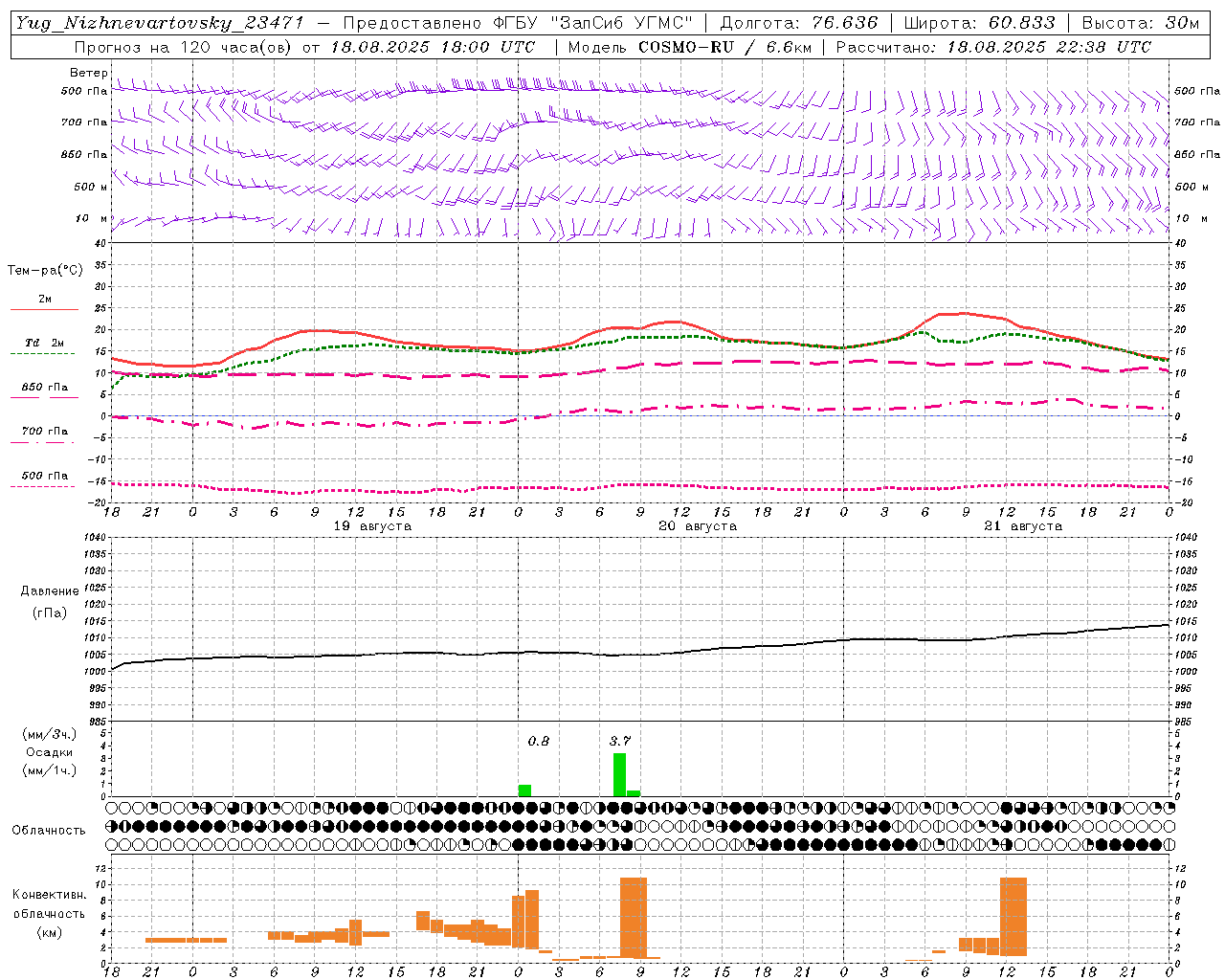This screenshot has height=980, width=1225.
Task: Click '850 гПа' legend in temperature panel
Action: (x=45, y=388)
